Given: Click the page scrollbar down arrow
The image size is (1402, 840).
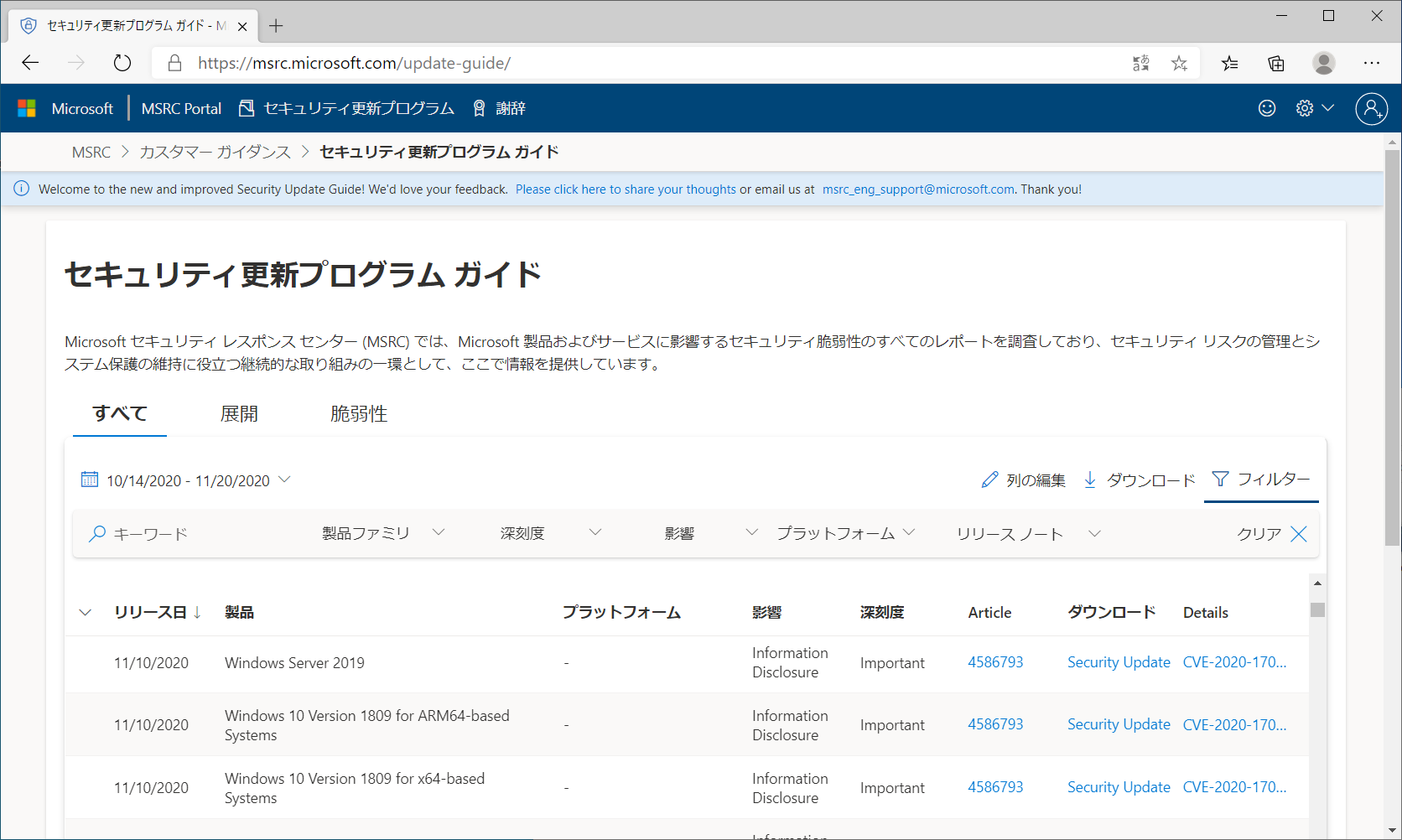Looking at the screenshot, I should [1393, 830].
